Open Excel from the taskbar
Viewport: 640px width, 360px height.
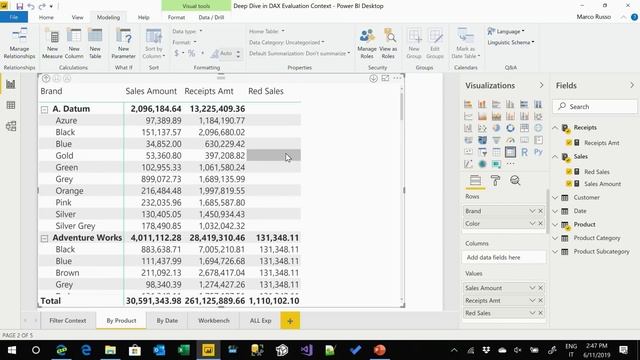[184, 350]
